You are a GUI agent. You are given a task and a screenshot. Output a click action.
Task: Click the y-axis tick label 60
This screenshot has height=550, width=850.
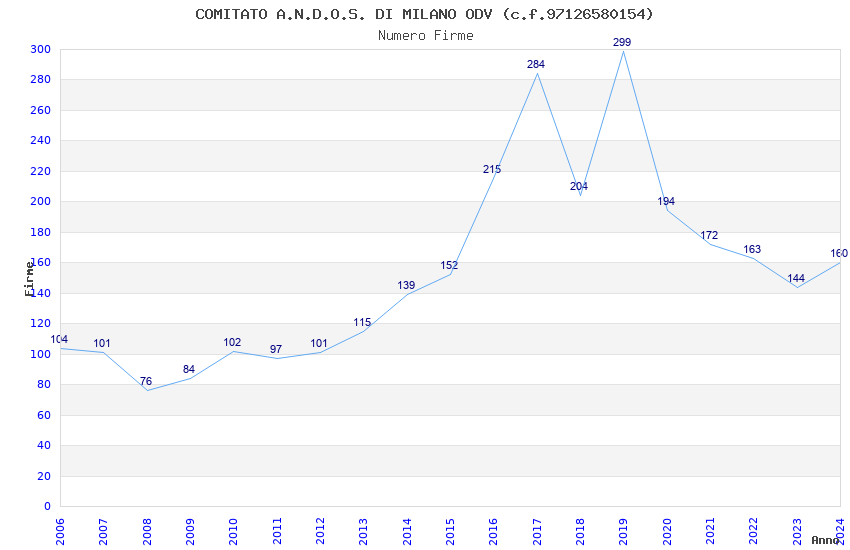pos(44,415)
